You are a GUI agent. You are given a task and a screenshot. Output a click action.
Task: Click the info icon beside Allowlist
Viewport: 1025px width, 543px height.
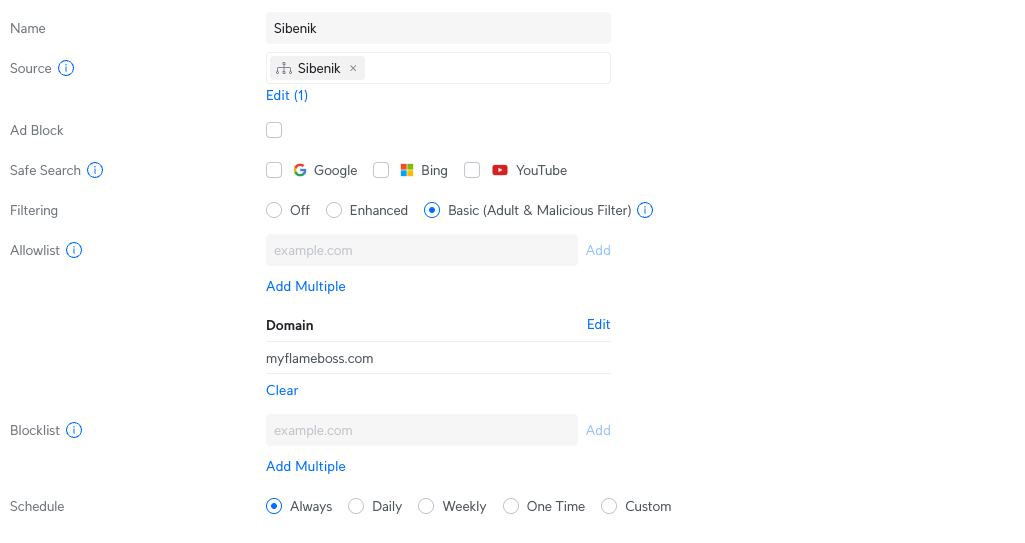(x=74, y=250)
